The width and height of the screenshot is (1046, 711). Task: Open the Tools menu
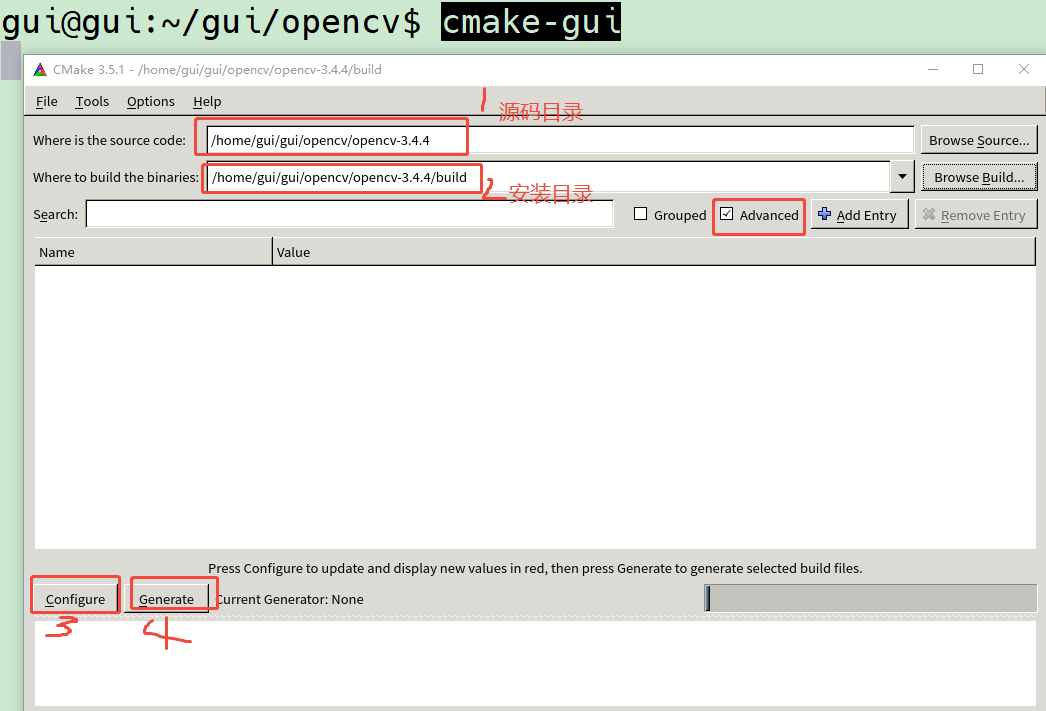(91, 101)
